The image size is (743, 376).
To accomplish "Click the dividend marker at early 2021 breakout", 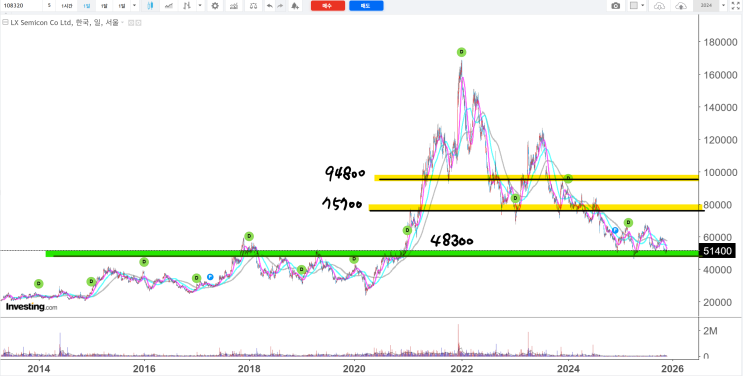I will pyautogui.click(x=407, y=230).
